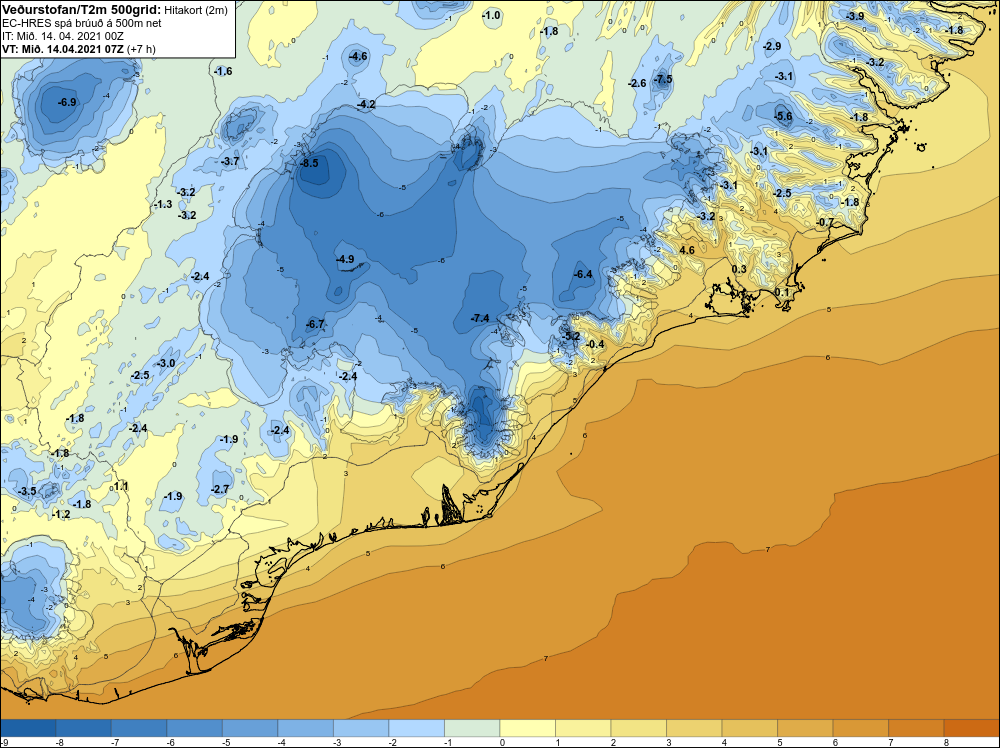Pick the pale yellow legend band, 0 to 1
This screenshot has width=1000, height=748.
(x=527, y=728)
